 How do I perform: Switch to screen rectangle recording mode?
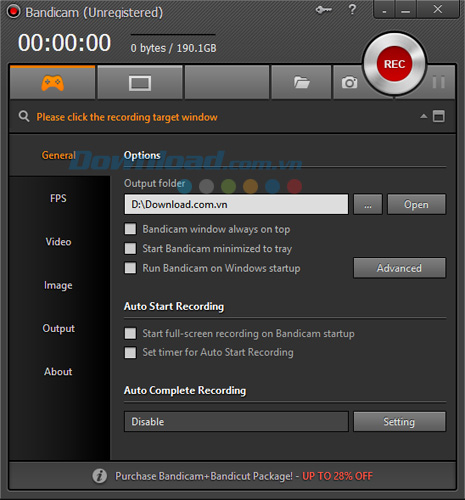140,83
